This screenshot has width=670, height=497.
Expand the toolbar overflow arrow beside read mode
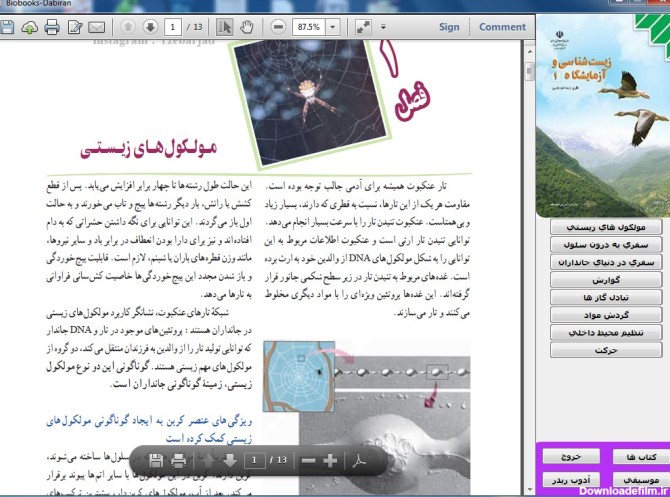point(381,27)
